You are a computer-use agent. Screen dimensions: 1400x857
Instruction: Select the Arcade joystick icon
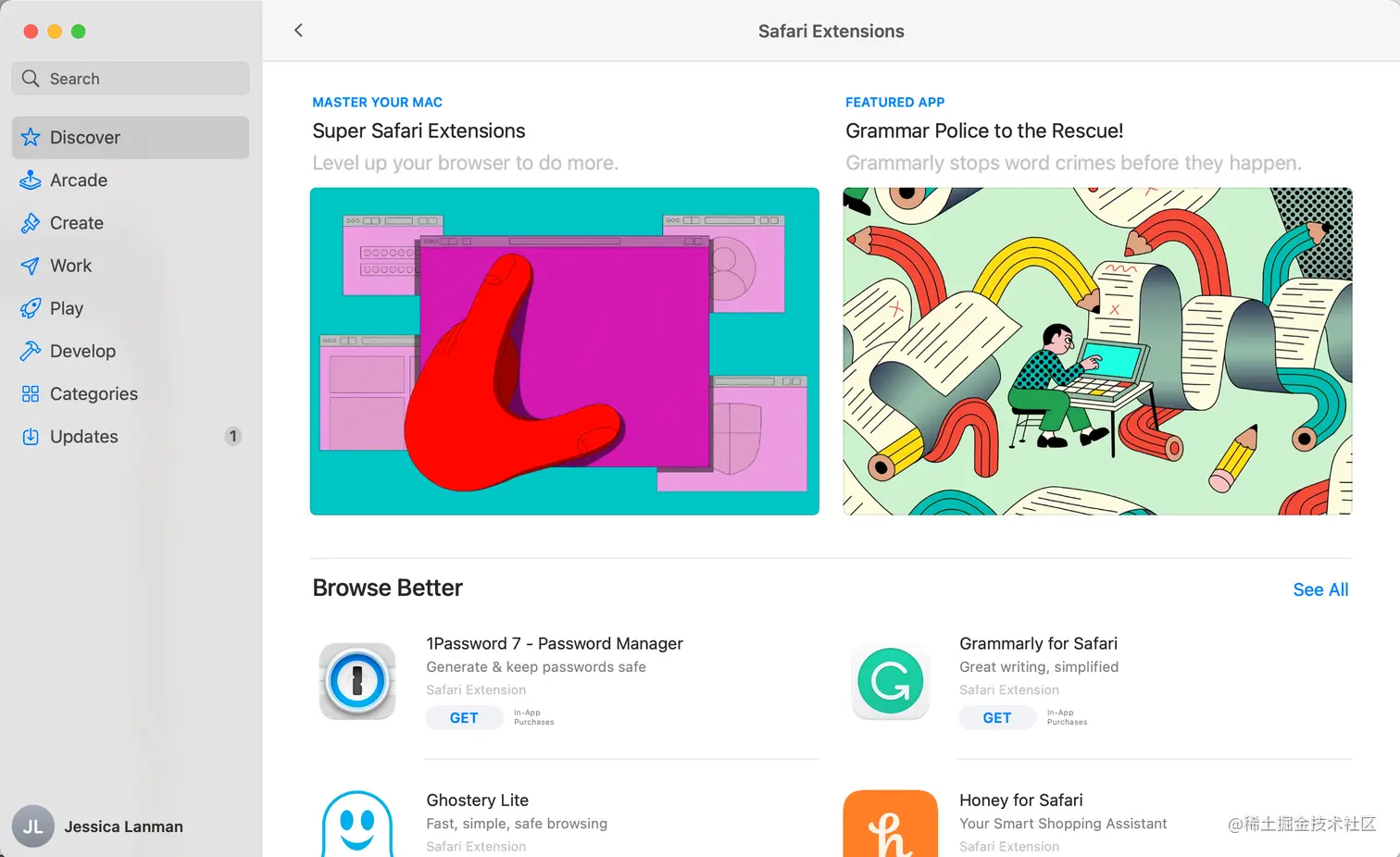click(31, 180)
